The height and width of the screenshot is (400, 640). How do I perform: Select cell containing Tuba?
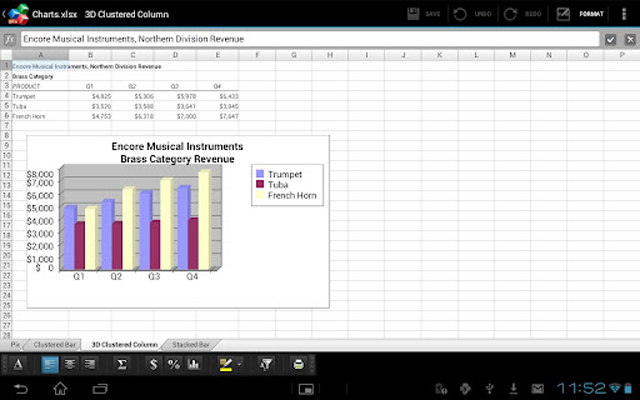40,106
